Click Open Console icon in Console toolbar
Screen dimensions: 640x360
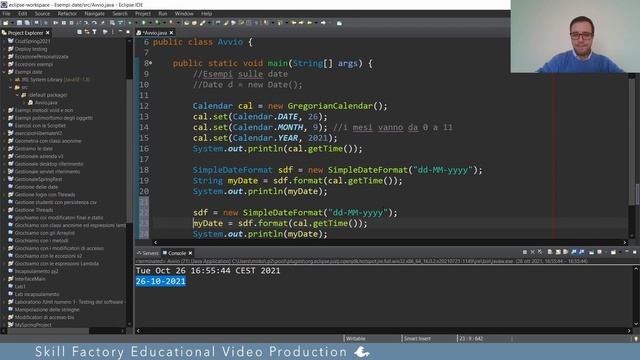613,252
